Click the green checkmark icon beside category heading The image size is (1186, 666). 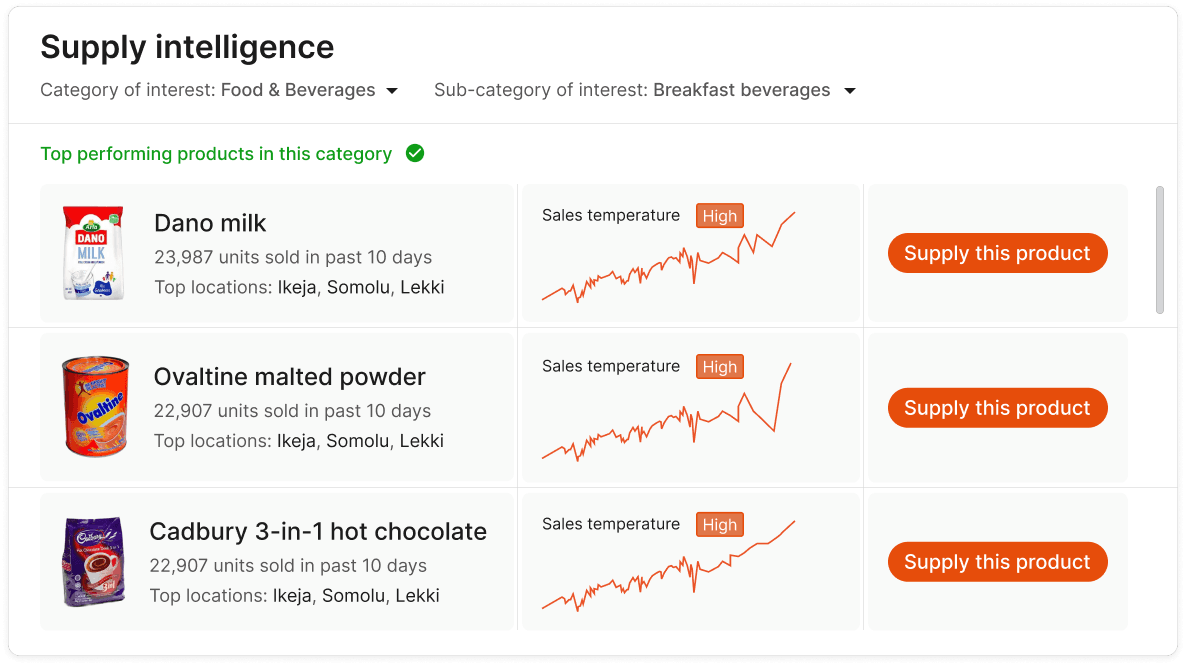[415, 154]
